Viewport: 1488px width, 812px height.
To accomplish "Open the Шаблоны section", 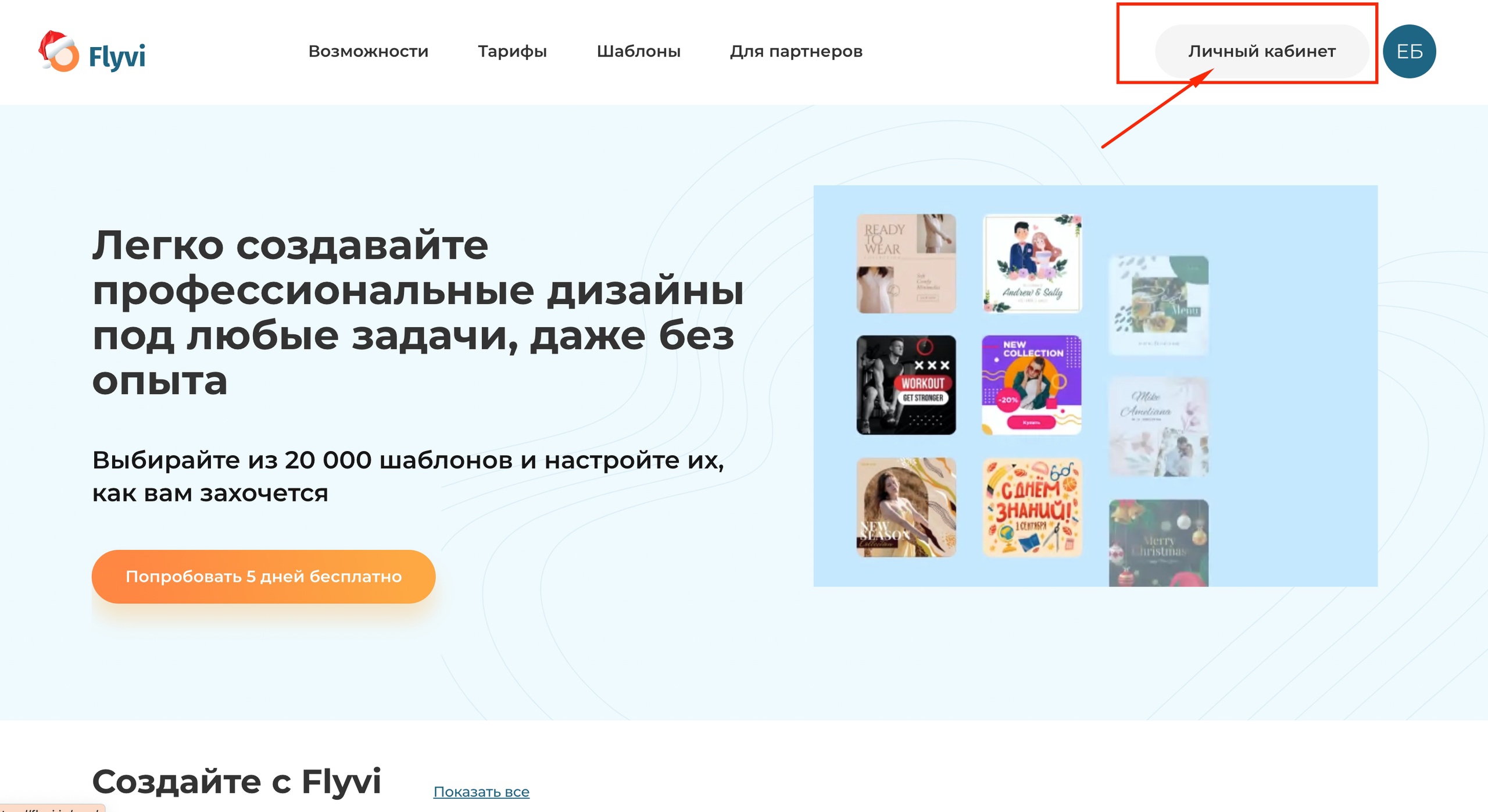I will point(638,51).
